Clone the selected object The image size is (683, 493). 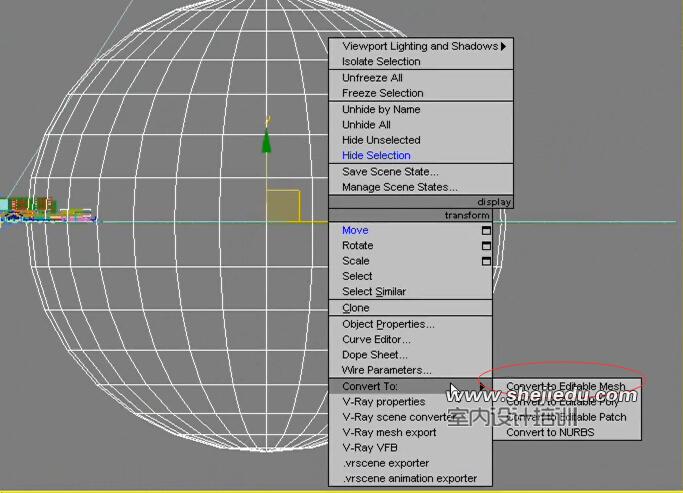410,307
